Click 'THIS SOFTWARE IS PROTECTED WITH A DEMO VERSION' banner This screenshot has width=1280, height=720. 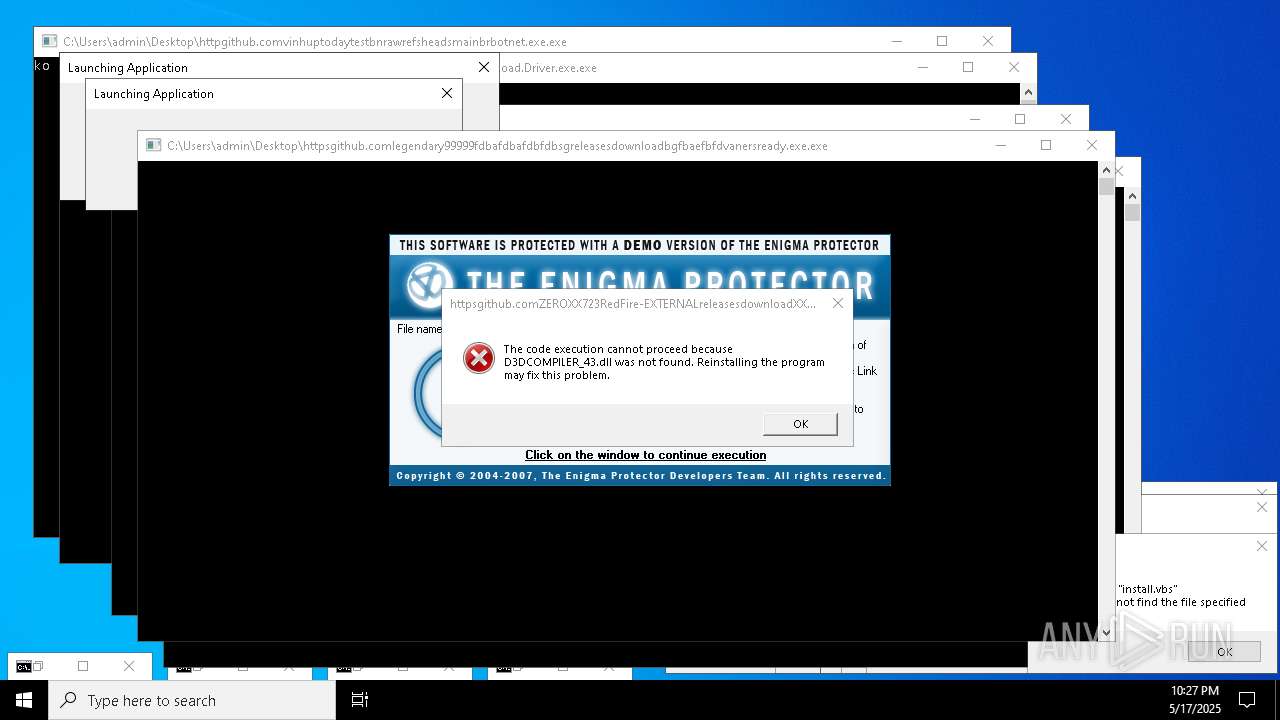tap(639, 245)
